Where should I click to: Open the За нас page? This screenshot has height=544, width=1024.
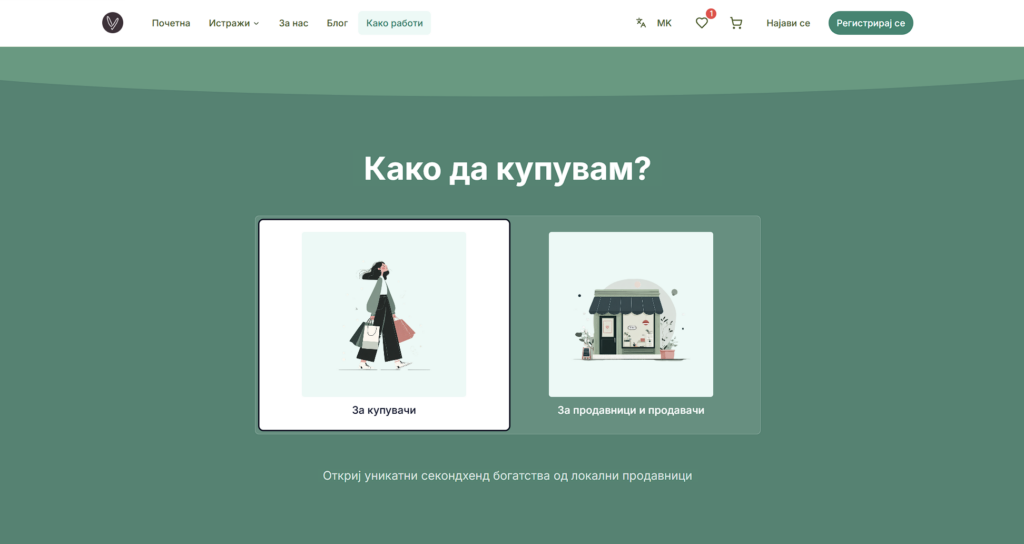coord(293,23)
